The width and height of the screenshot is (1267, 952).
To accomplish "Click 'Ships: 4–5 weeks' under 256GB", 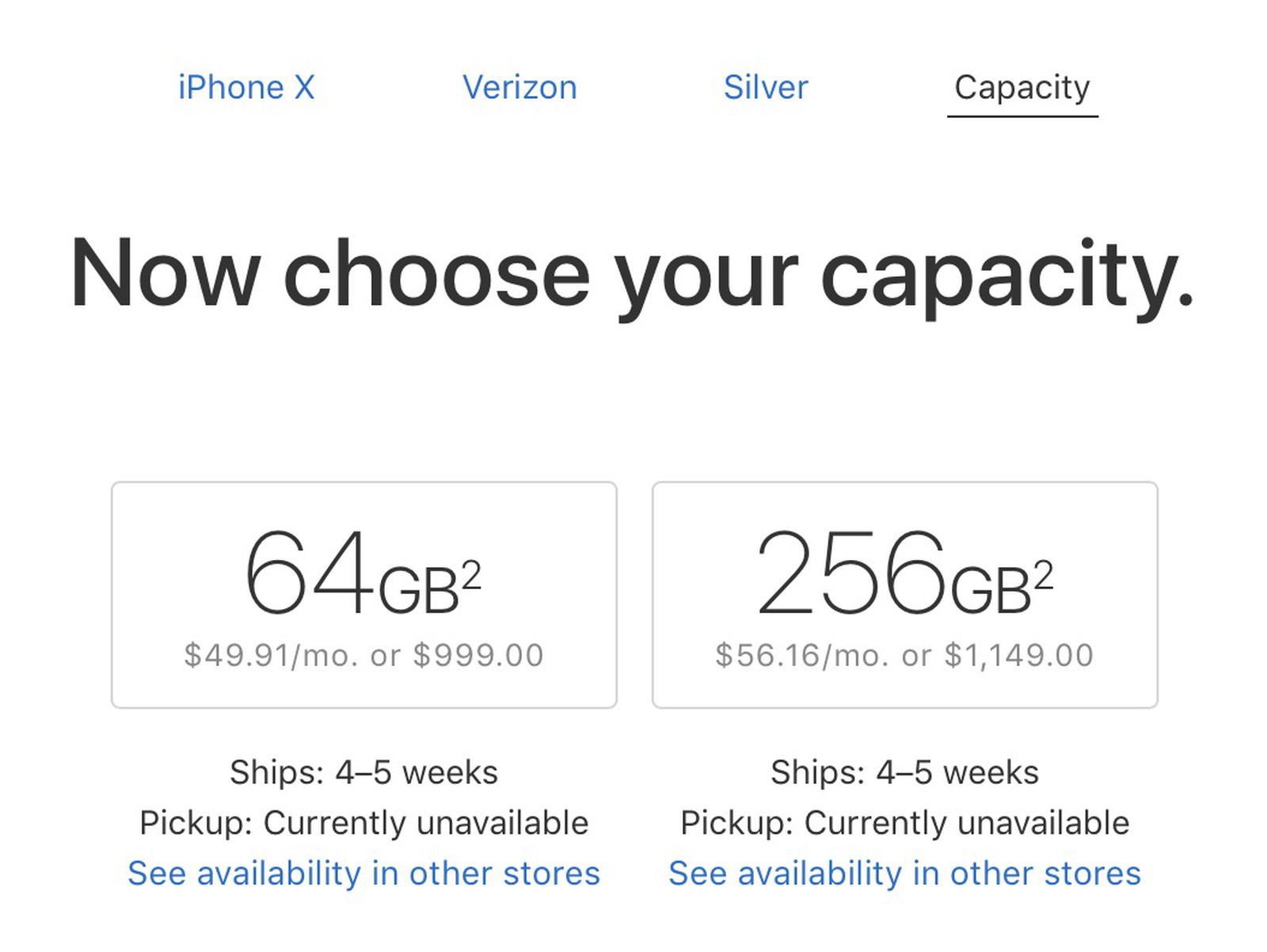I will (x=904, y=772).
